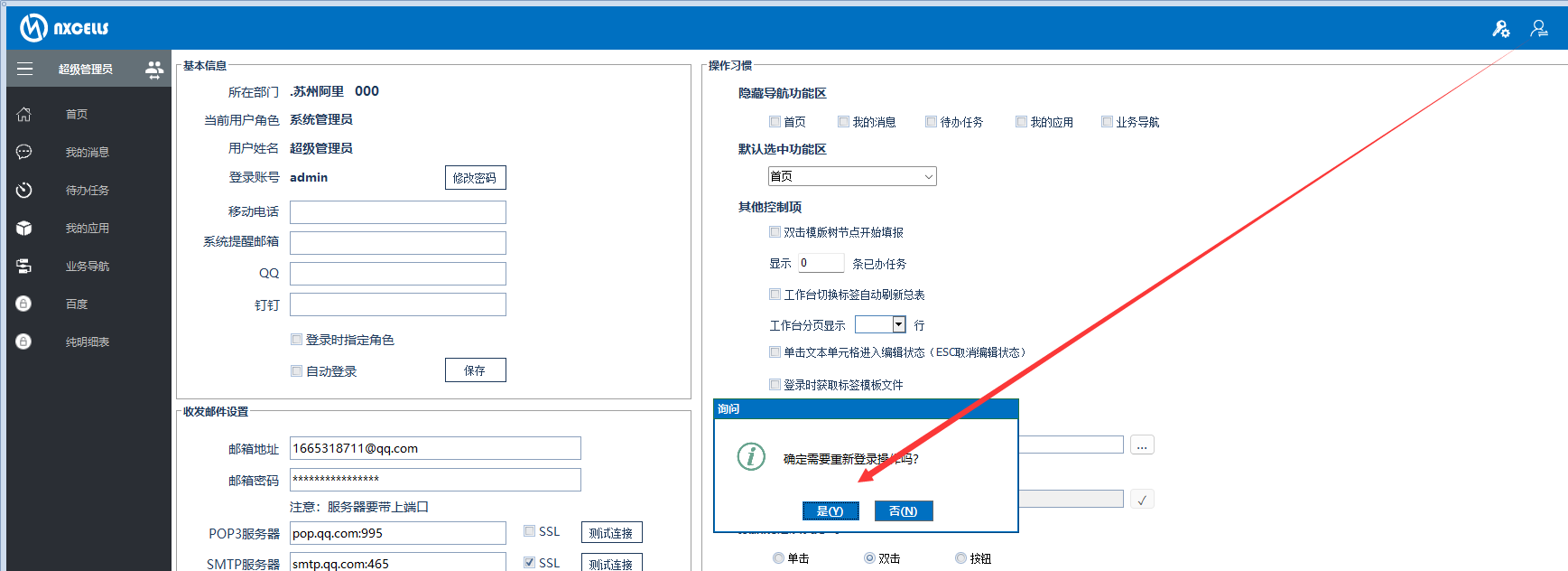This screenshot has width=1568, height=571.
Task: Open 业务导航 icon in sidebar
Action: pyautogui.click(x=24, y=267)
